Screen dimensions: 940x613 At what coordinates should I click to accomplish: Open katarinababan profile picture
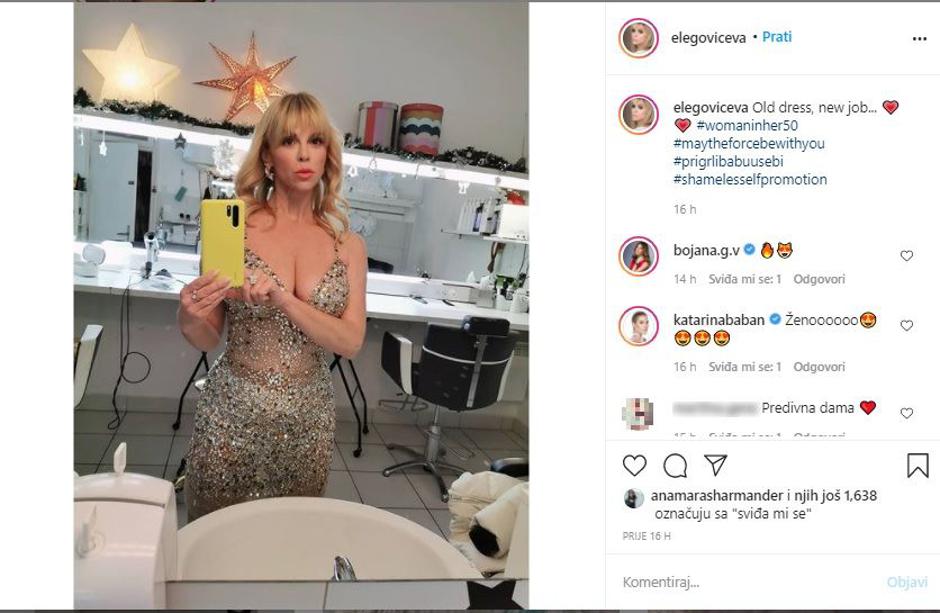point(638,326)
